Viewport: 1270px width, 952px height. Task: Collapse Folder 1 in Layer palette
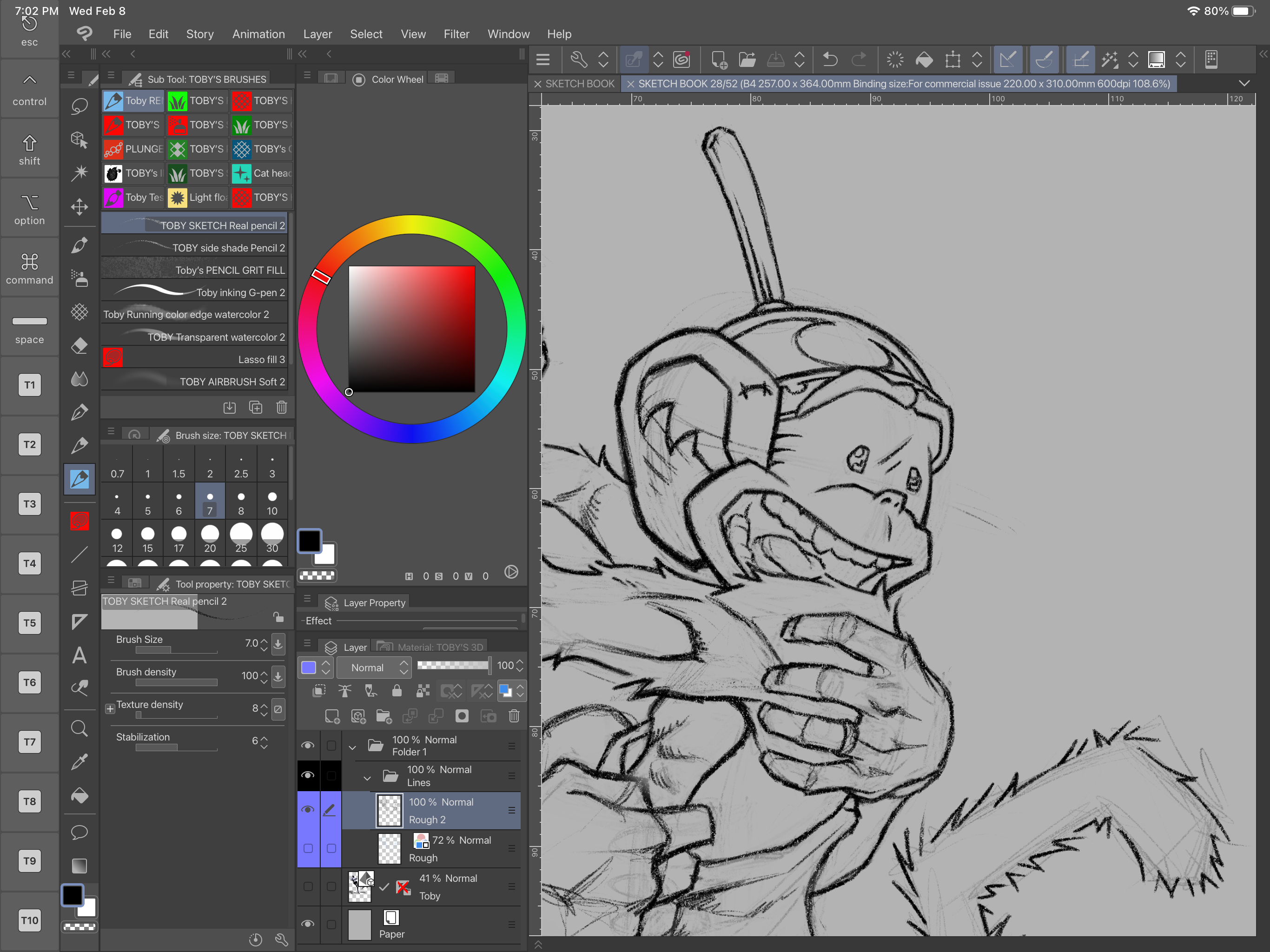pos(352,747)
